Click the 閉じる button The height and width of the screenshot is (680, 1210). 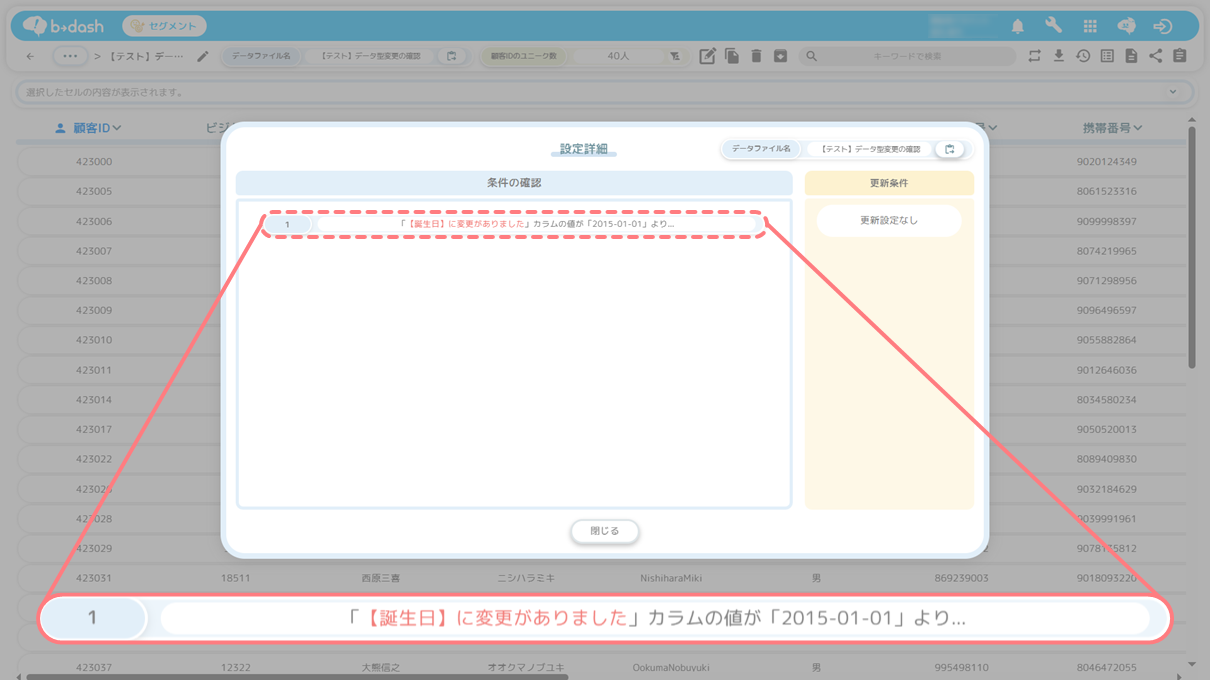tap(604, 531)
